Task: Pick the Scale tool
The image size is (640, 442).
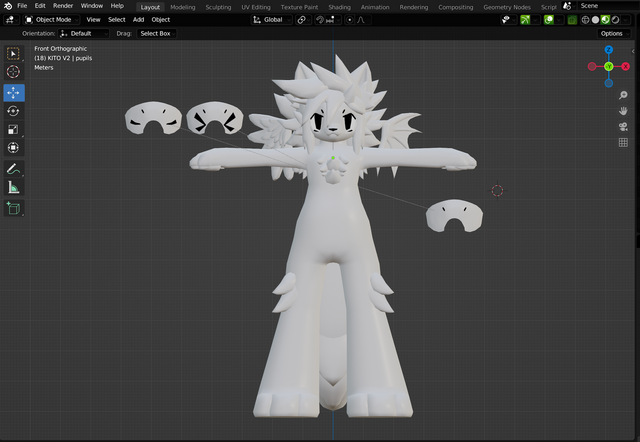Action: [x=13, y=129]
